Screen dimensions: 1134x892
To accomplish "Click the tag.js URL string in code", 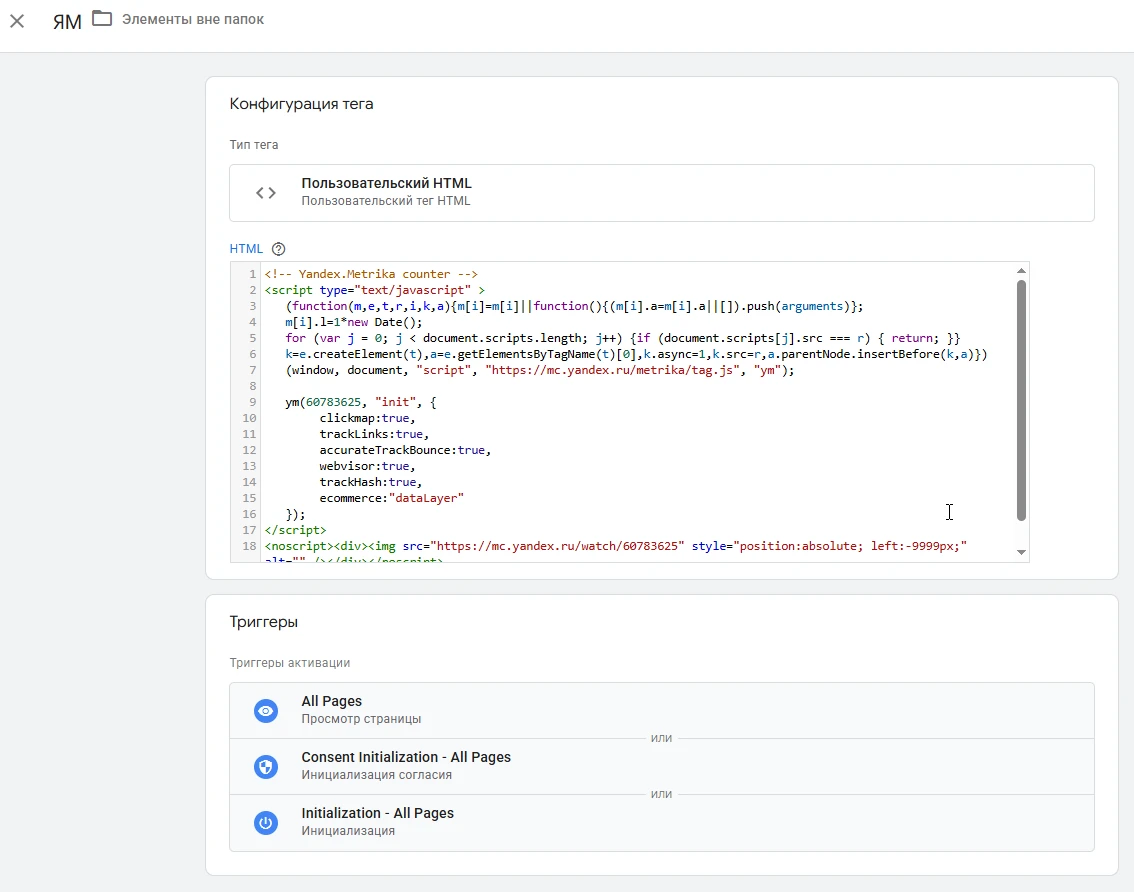I will (x=615, y=370).
